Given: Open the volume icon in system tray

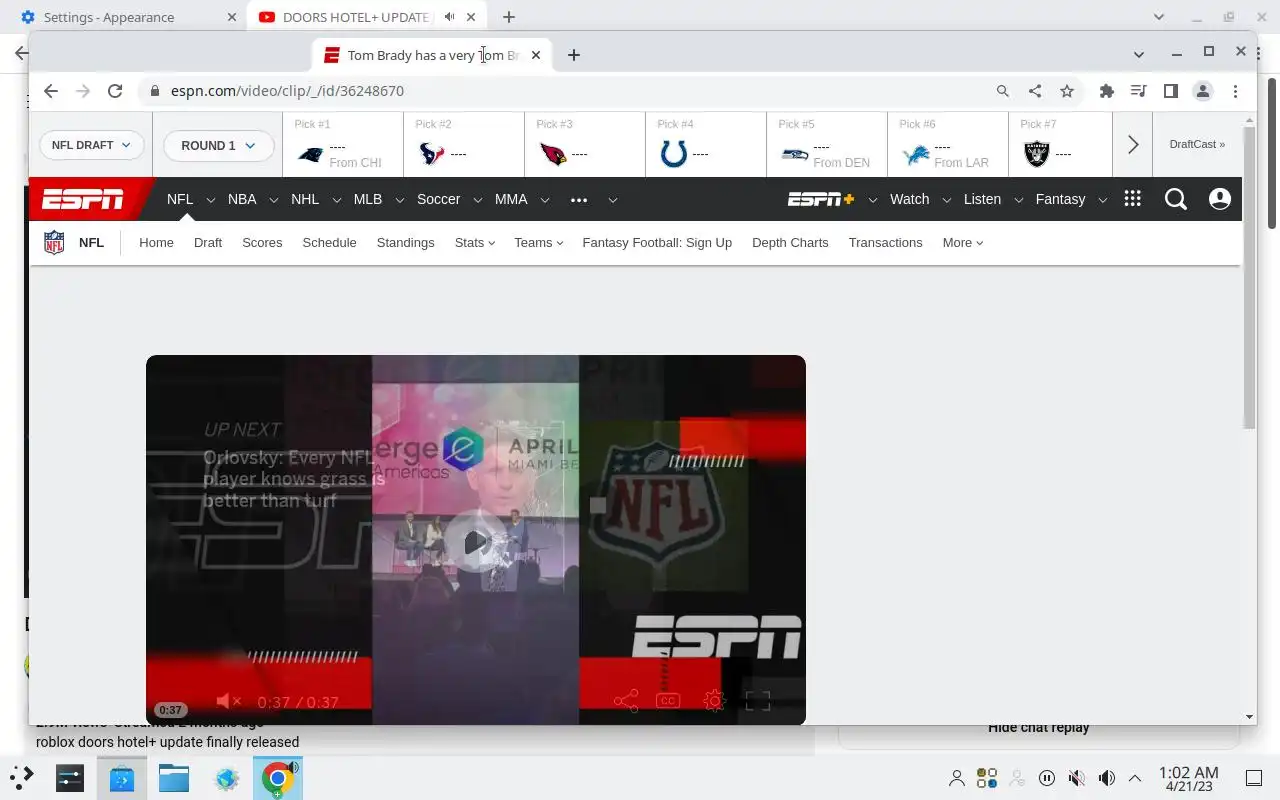Looking at the screenshot, I should [x=1106, y=778].
